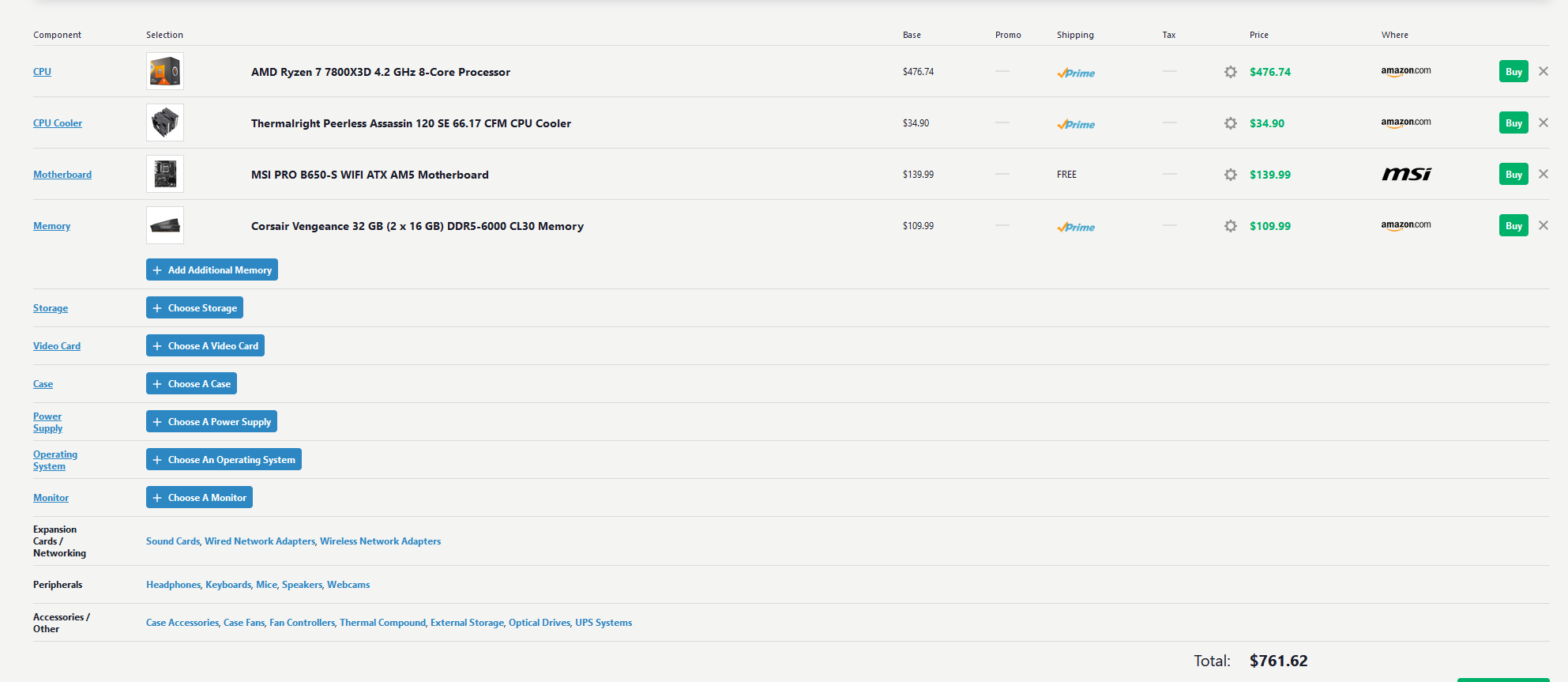Open Wireless Network Adapters link
The height and width of the screenshot is (682, 1568).
point(381,541)
